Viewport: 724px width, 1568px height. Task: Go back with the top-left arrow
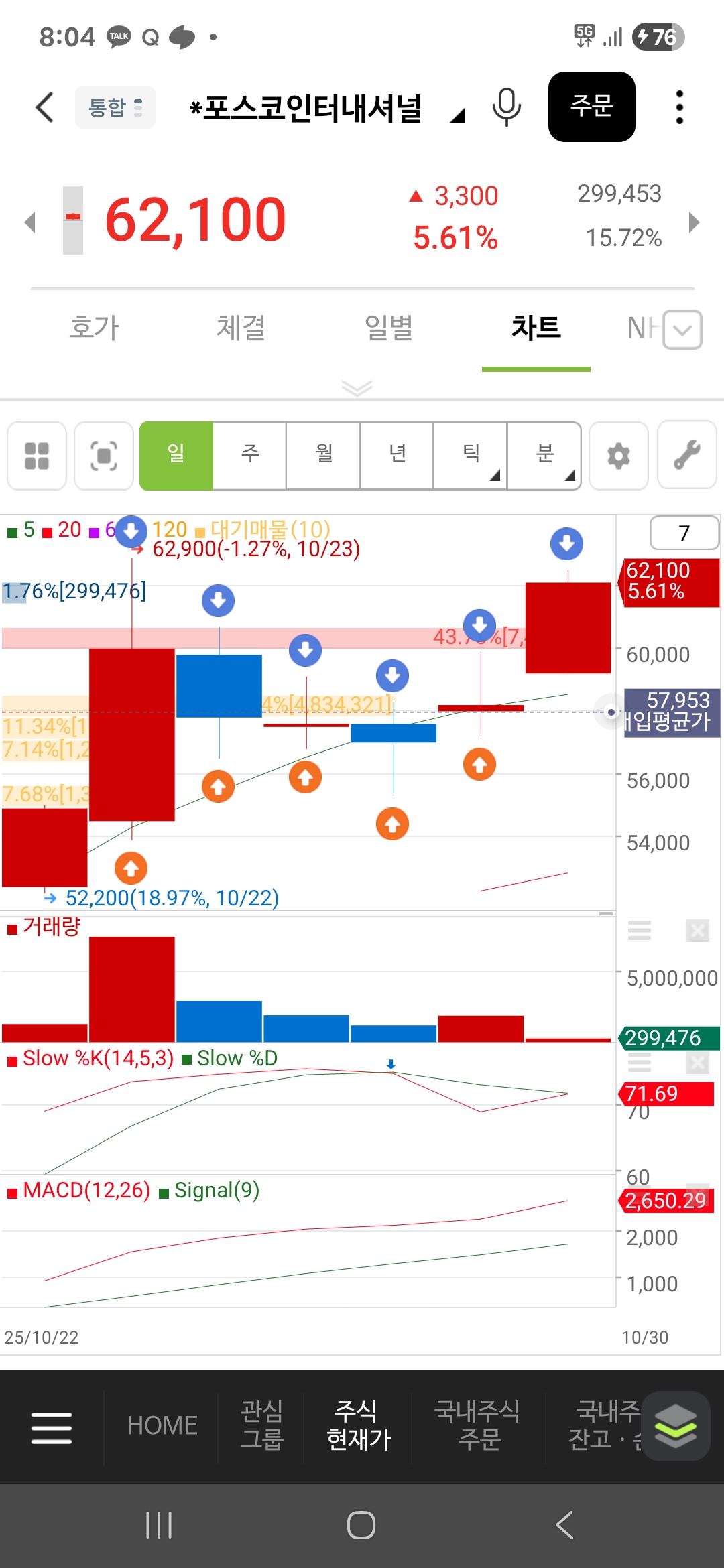pyautogui.click(x=44, y=107)
